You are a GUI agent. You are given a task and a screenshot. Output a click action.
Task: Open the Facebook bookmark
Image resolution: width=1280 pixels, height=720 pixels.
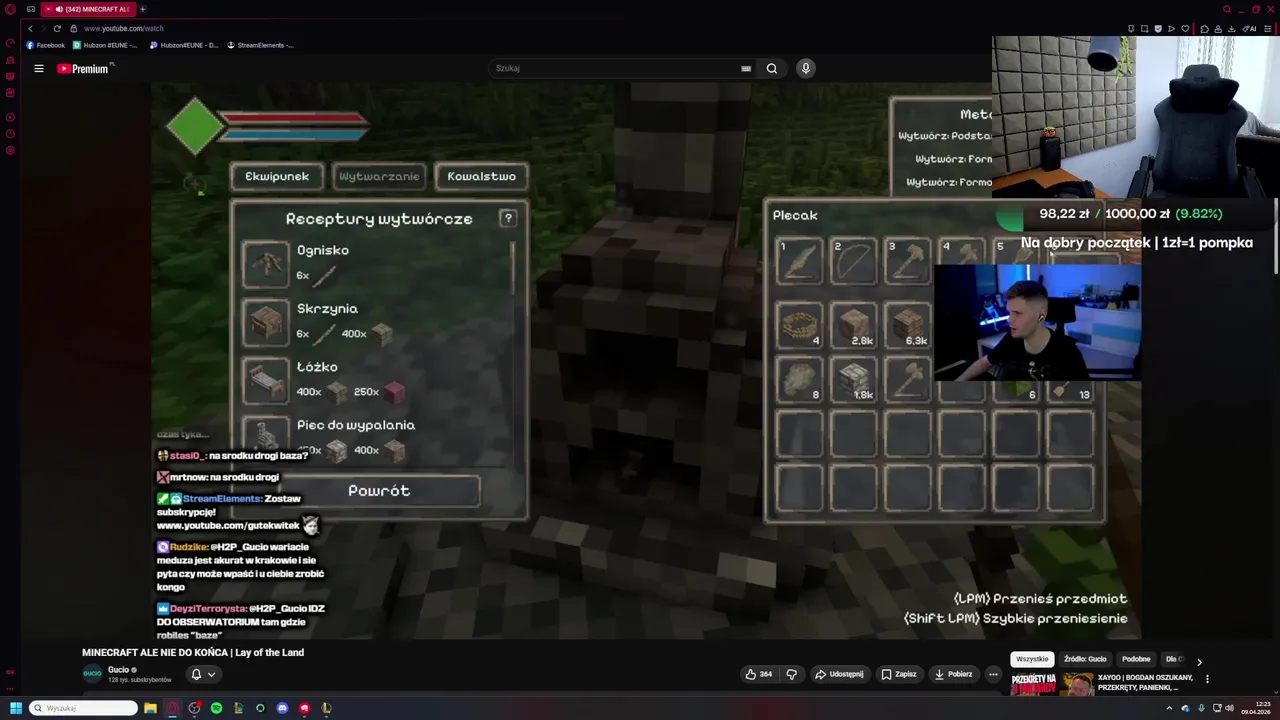46,45
